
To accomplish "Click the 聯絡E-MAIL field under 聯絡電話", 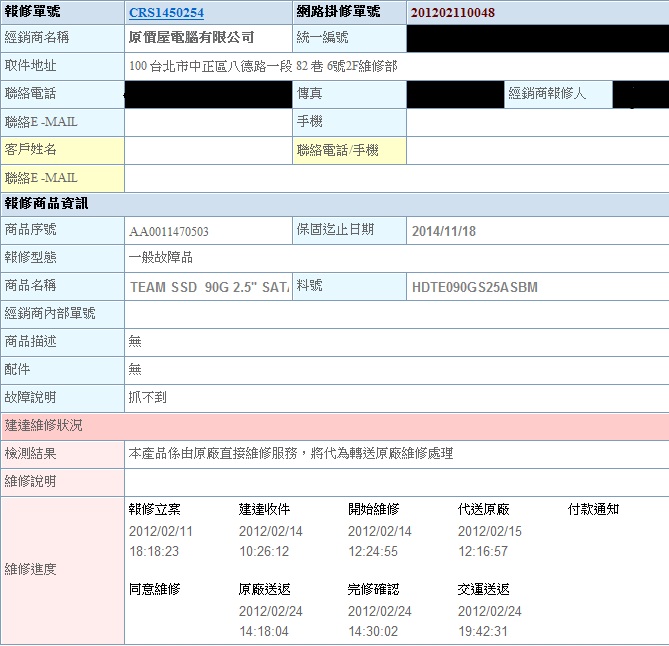I will pyautogui.click(x=207, y=122).
